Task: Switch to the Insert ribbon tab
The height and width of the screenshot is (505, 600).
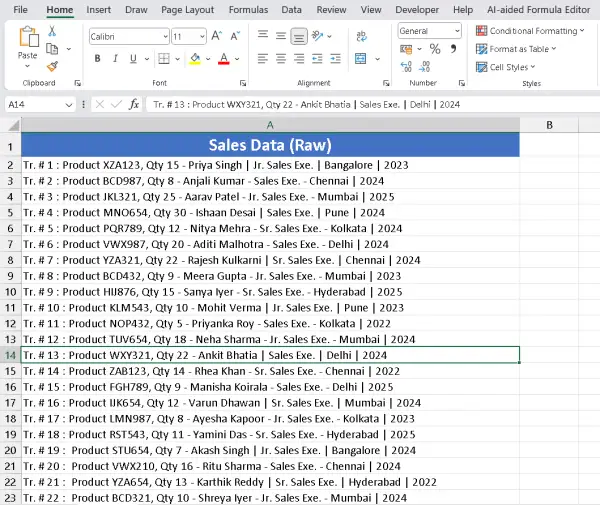Action: click(x=98, y=9)
